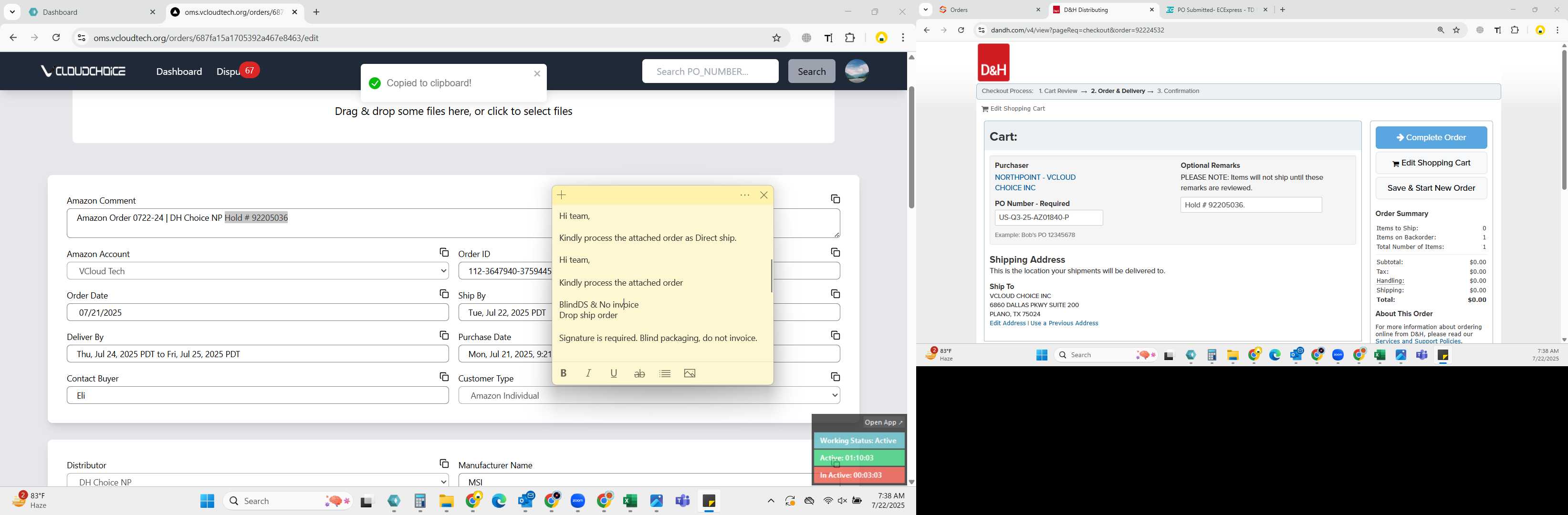This screenshot has width=1568, height=515.
Task: Copy the Ship By value
Action: pos(835,294)
